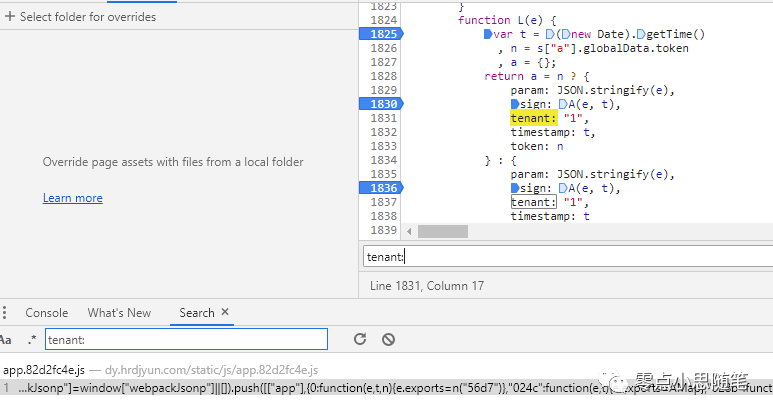773x415 pixels.
Task: Click 'token: n' on line 1833
Action: tap(537, 146)
